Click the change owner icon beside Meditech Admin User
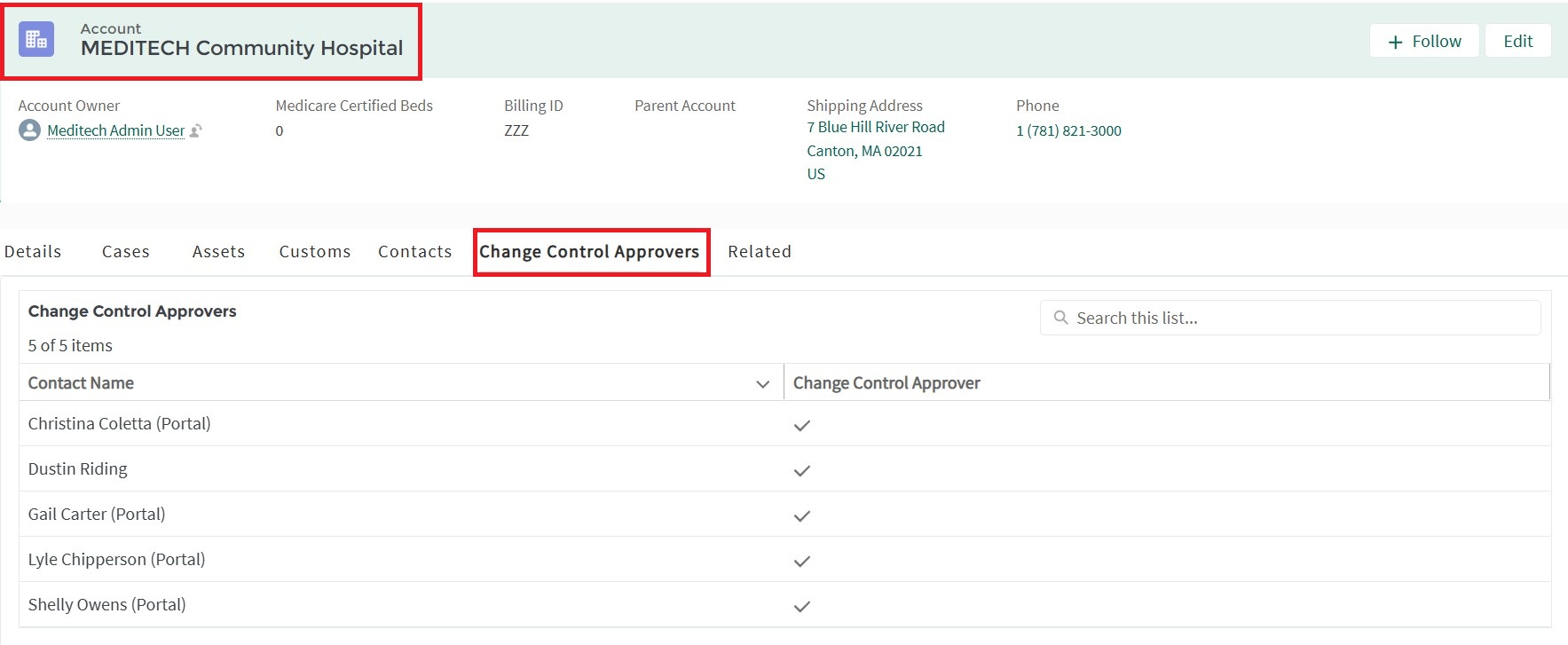The height and width of the screenshot is (645, 1568). coord(196,130)
